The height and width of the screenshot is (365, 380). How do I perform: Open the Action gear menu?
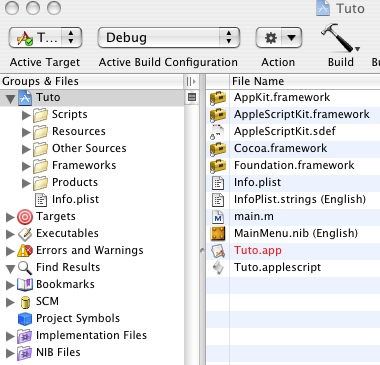tap(279, 38)
